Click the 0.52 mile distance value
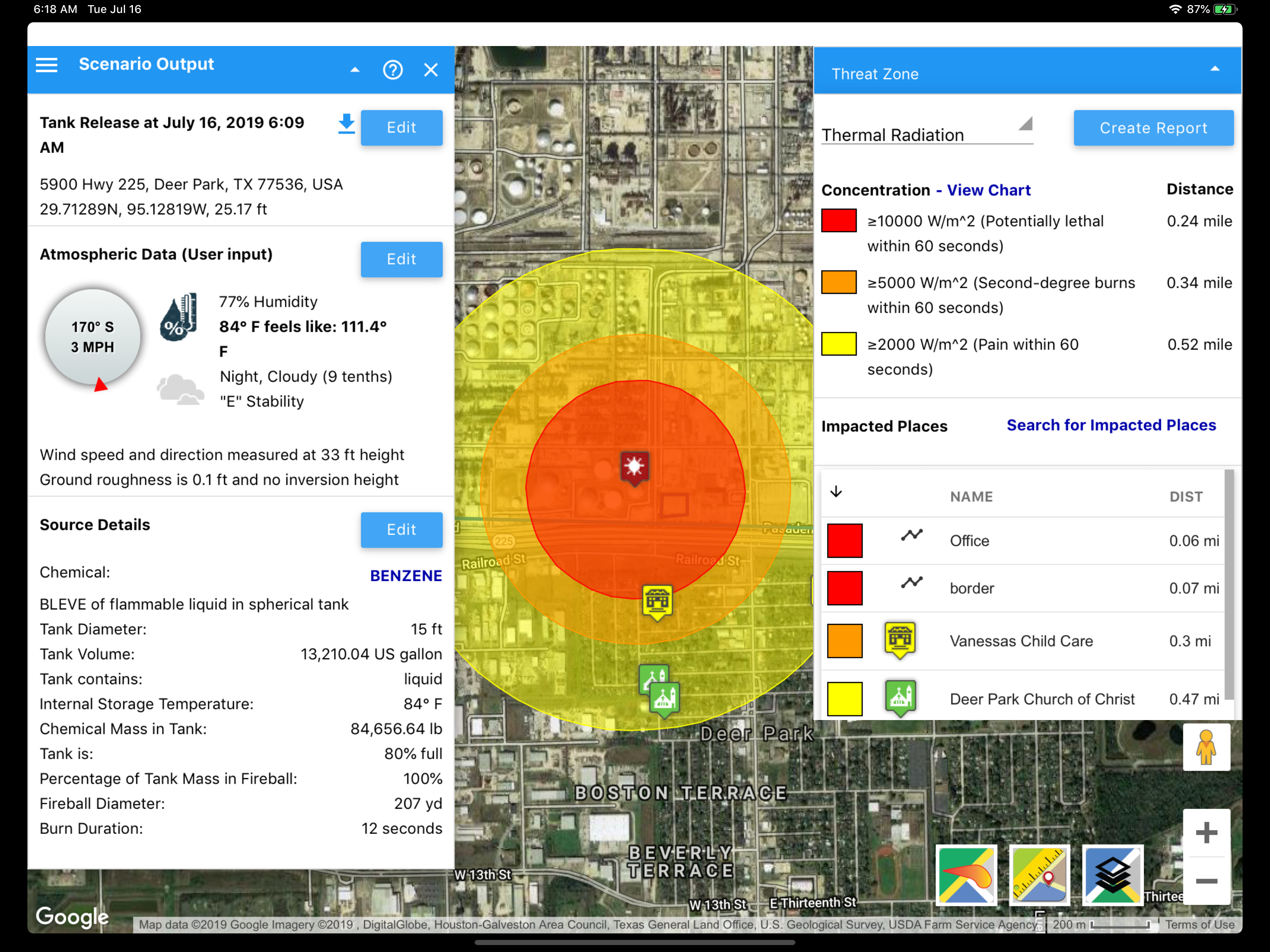Screen dimensions: 1270x952 click(1200, 344)
